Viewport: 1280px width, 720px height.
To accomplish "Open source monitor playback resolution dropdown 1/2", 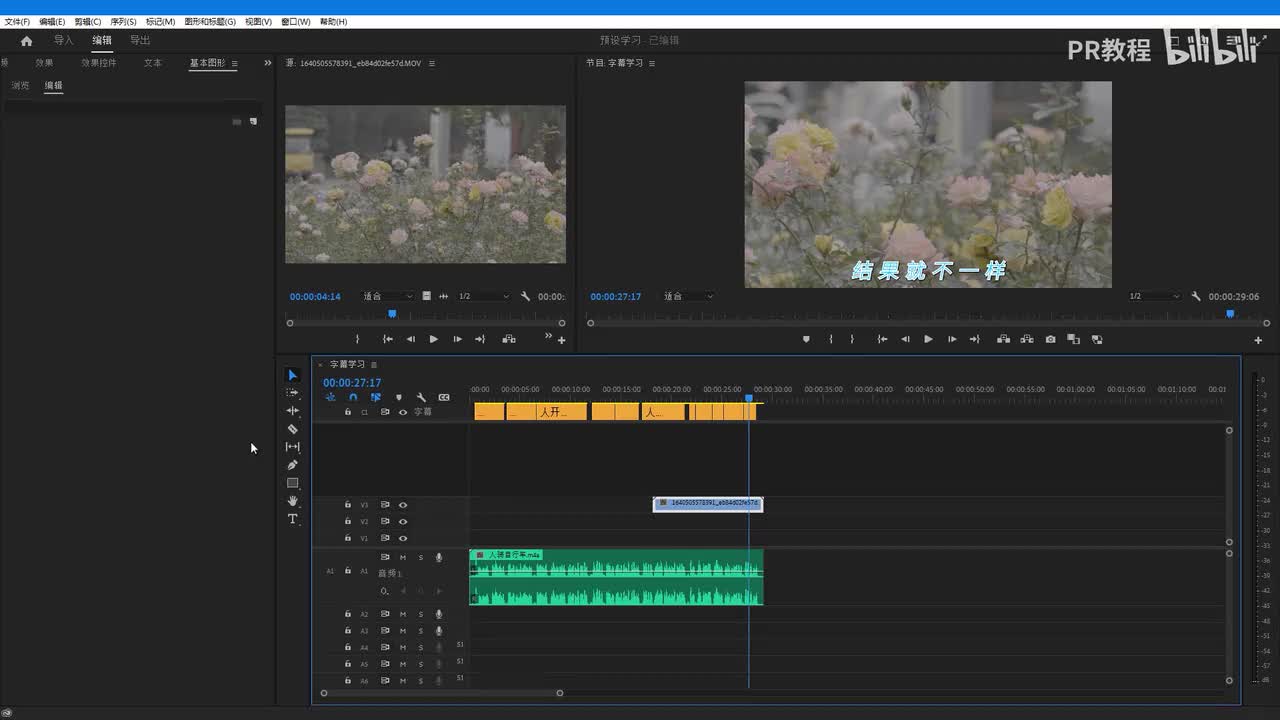I will pos(483,296).
